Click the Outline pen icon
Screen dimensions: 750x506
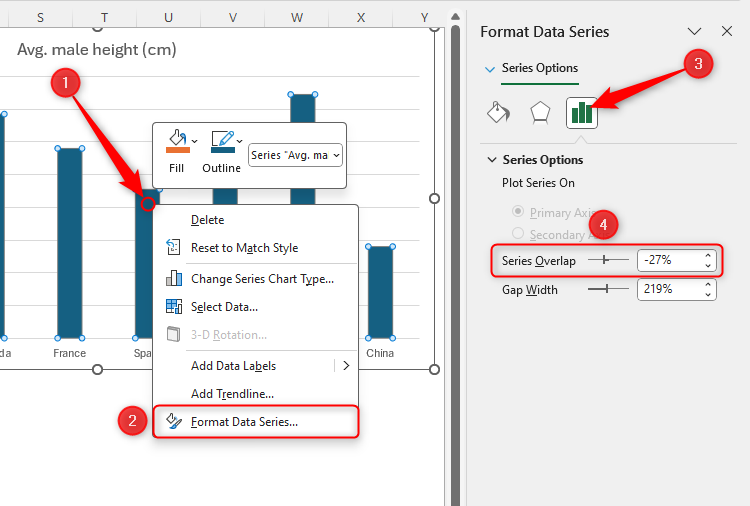coord(222,140)
